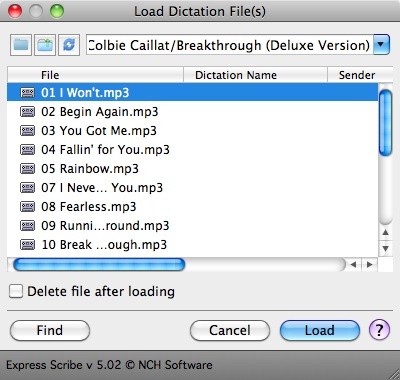The width and height of the screenshot is (400, 380).
Task: Click the Find button
Action: pos(50,330)
